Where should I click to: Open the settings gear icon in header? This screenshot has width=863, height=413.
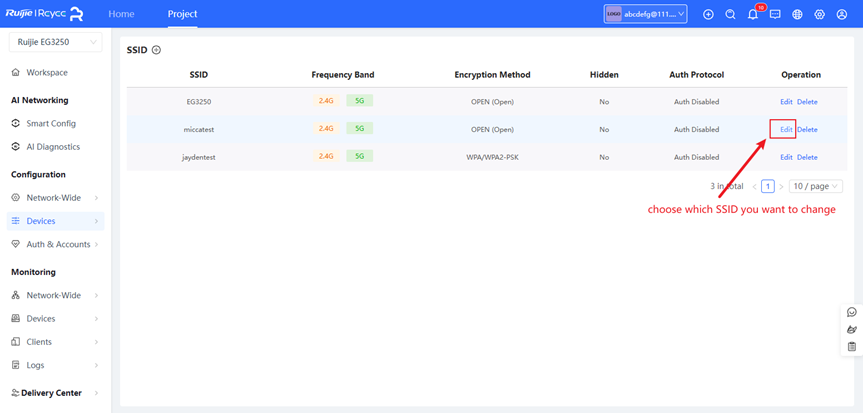(819, 14)
